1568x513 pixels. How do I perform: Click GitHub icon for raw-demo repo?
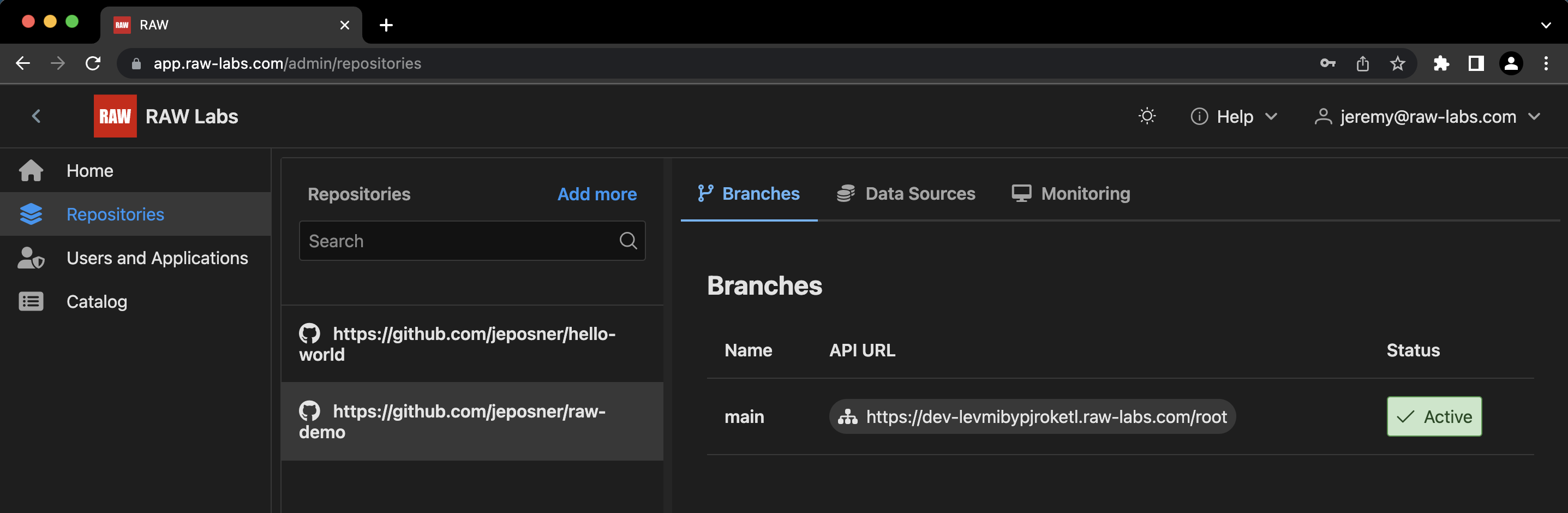(309, 411)
